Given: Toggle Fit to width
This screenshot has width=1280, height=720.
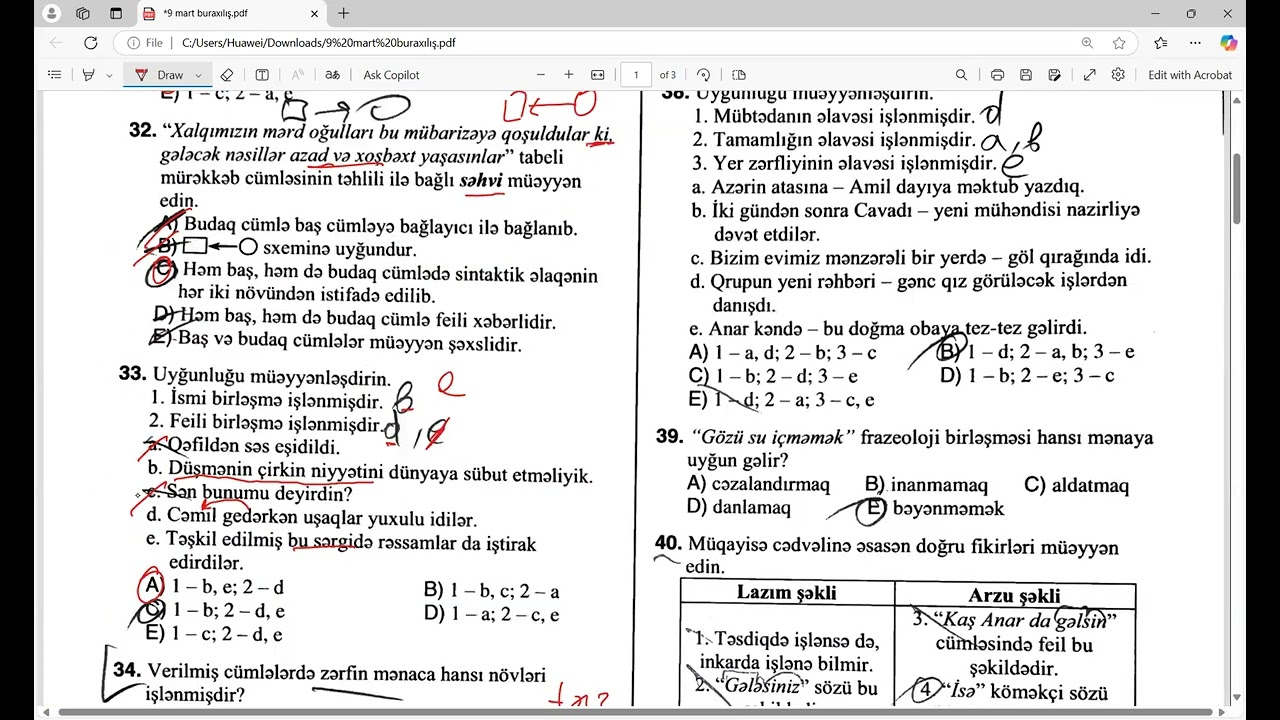Looking at the screenshot, I should (x=598, y=75).
